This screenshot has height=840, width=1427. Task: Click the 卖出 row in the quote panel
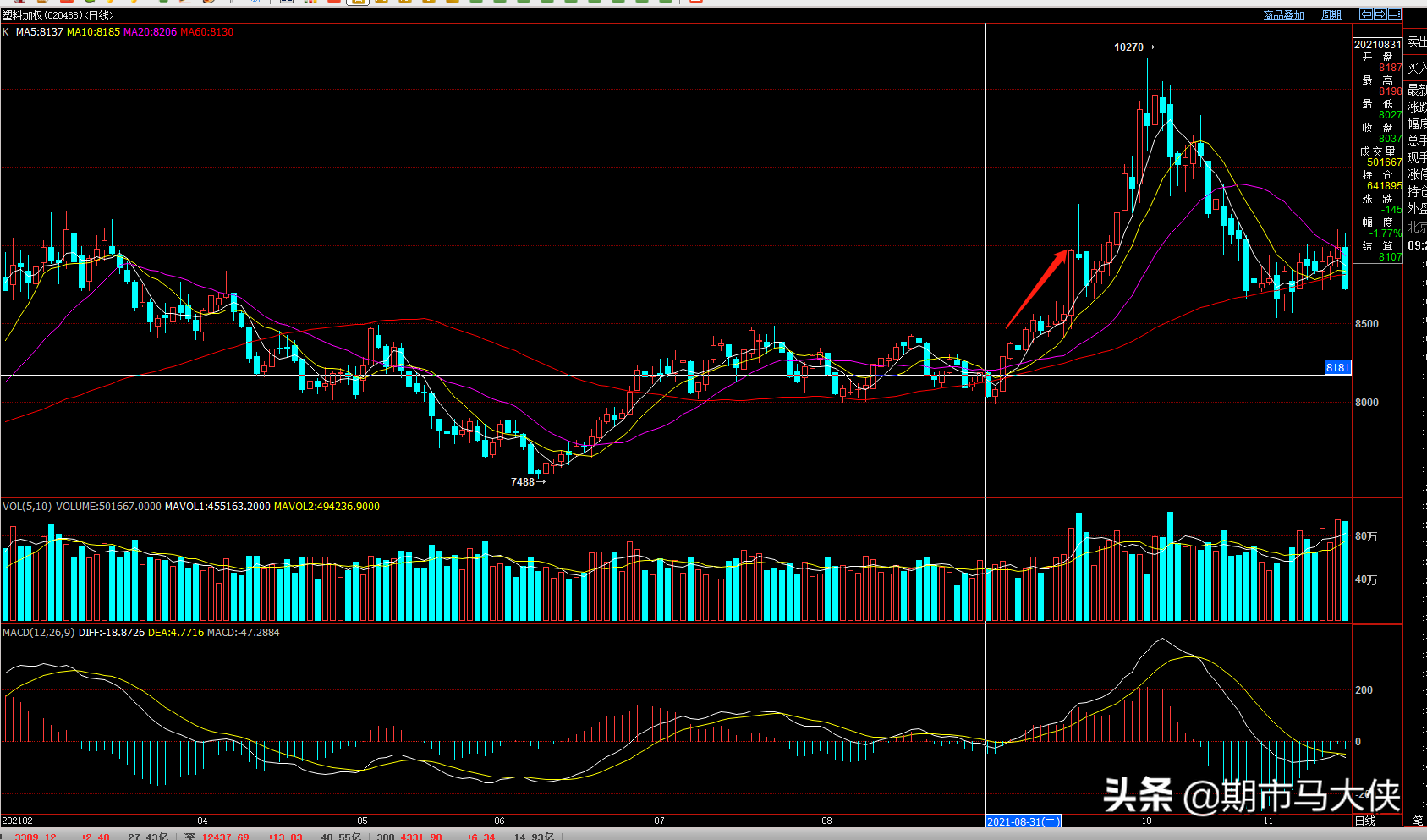(1417, 41)
